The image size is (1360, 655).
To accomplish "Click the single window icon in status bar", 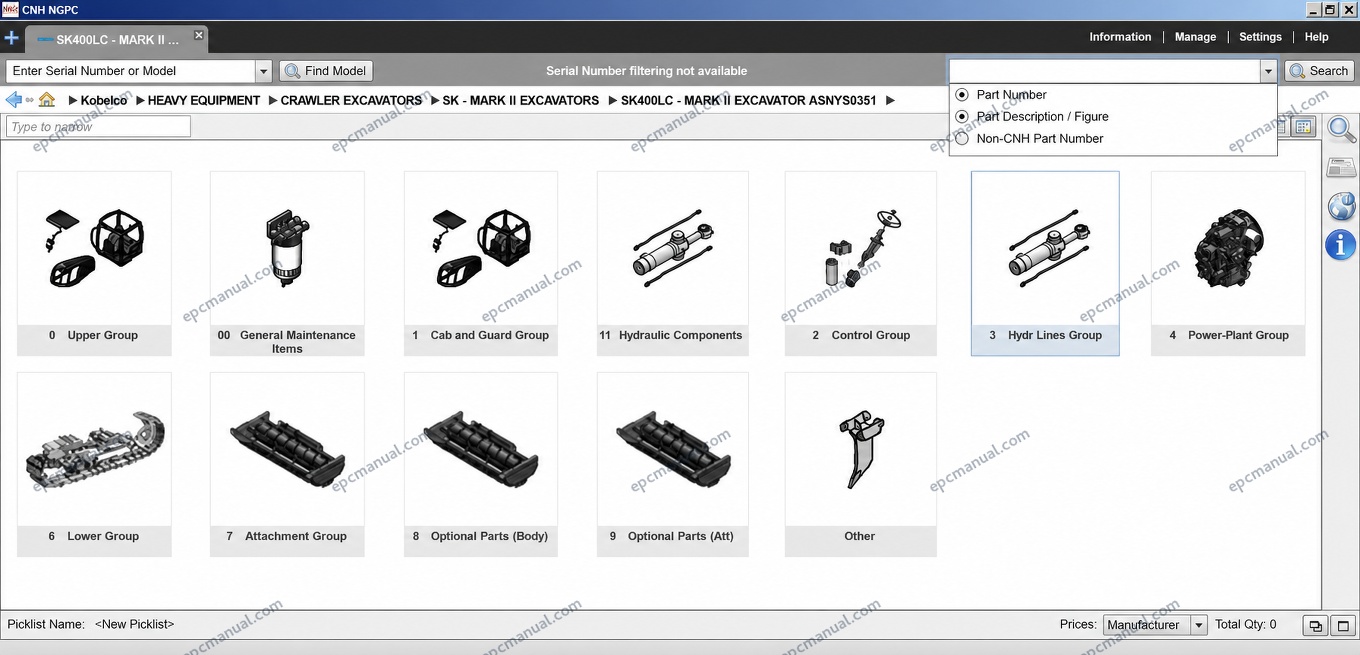I will [1343, 626].
